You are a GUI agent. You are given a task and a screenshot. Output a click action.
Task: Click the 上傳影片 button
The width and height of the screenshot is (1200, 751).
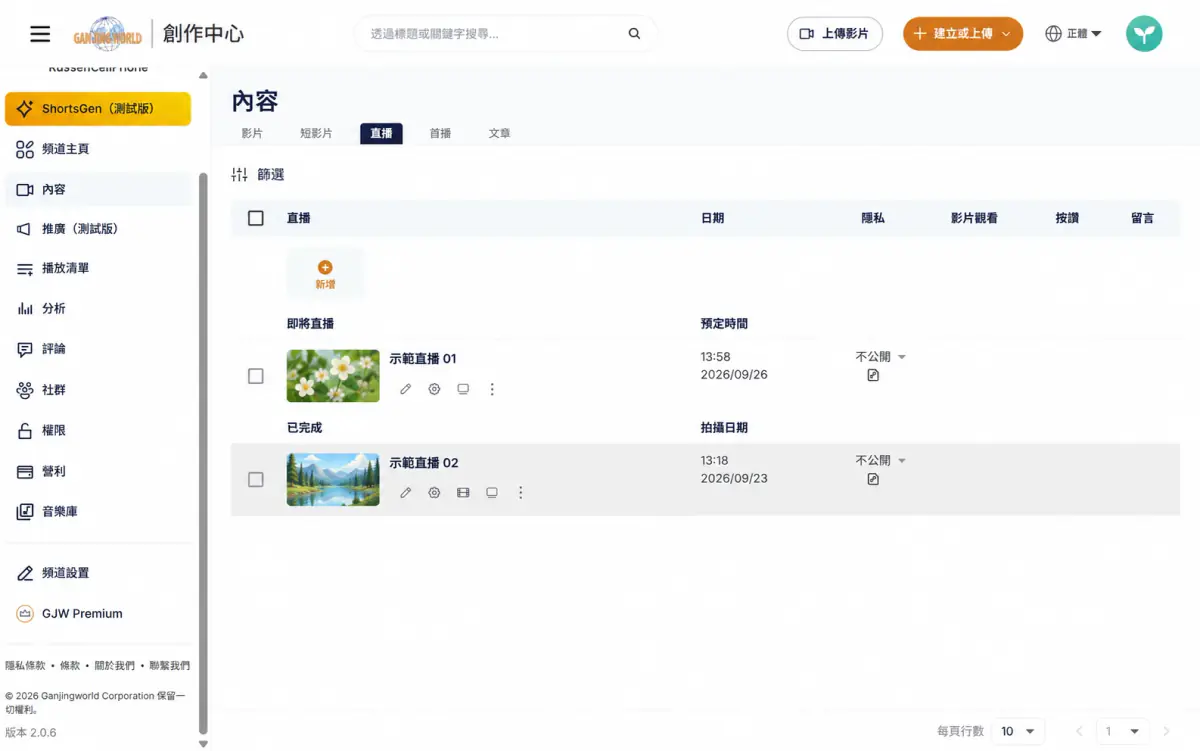tap(835, 34)
